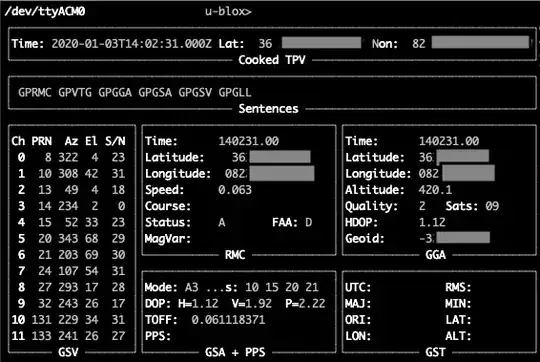Viewport: 540px width, 362px height.
Task: Click the GPGSA sentence name
Action: click(155, 92)
